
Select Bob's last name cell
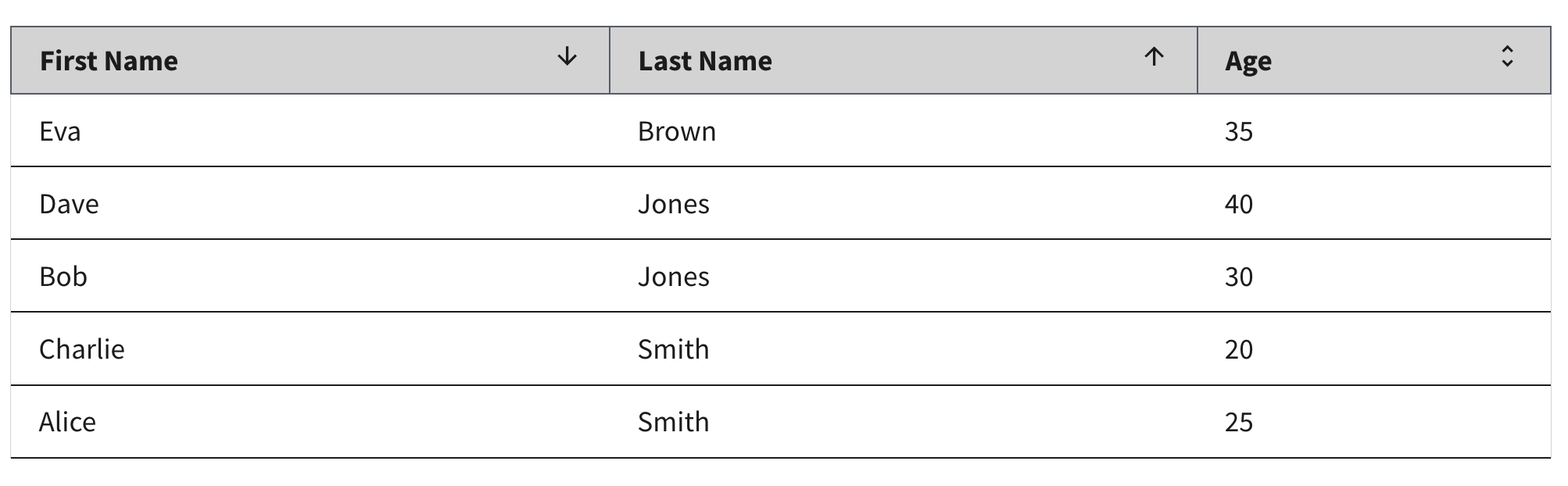click(674, 276)
